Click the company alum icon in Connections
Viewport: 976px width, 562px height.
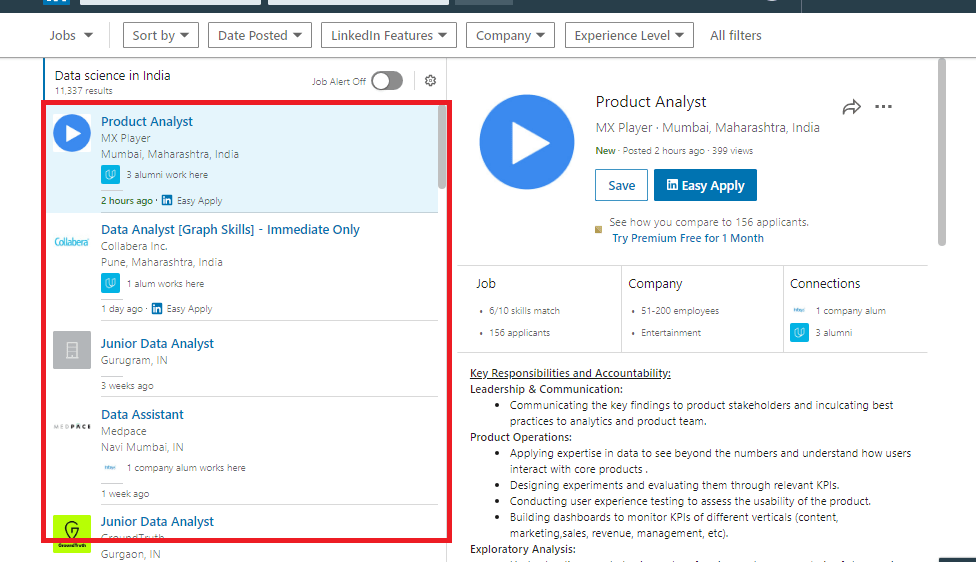coord(799,310)
